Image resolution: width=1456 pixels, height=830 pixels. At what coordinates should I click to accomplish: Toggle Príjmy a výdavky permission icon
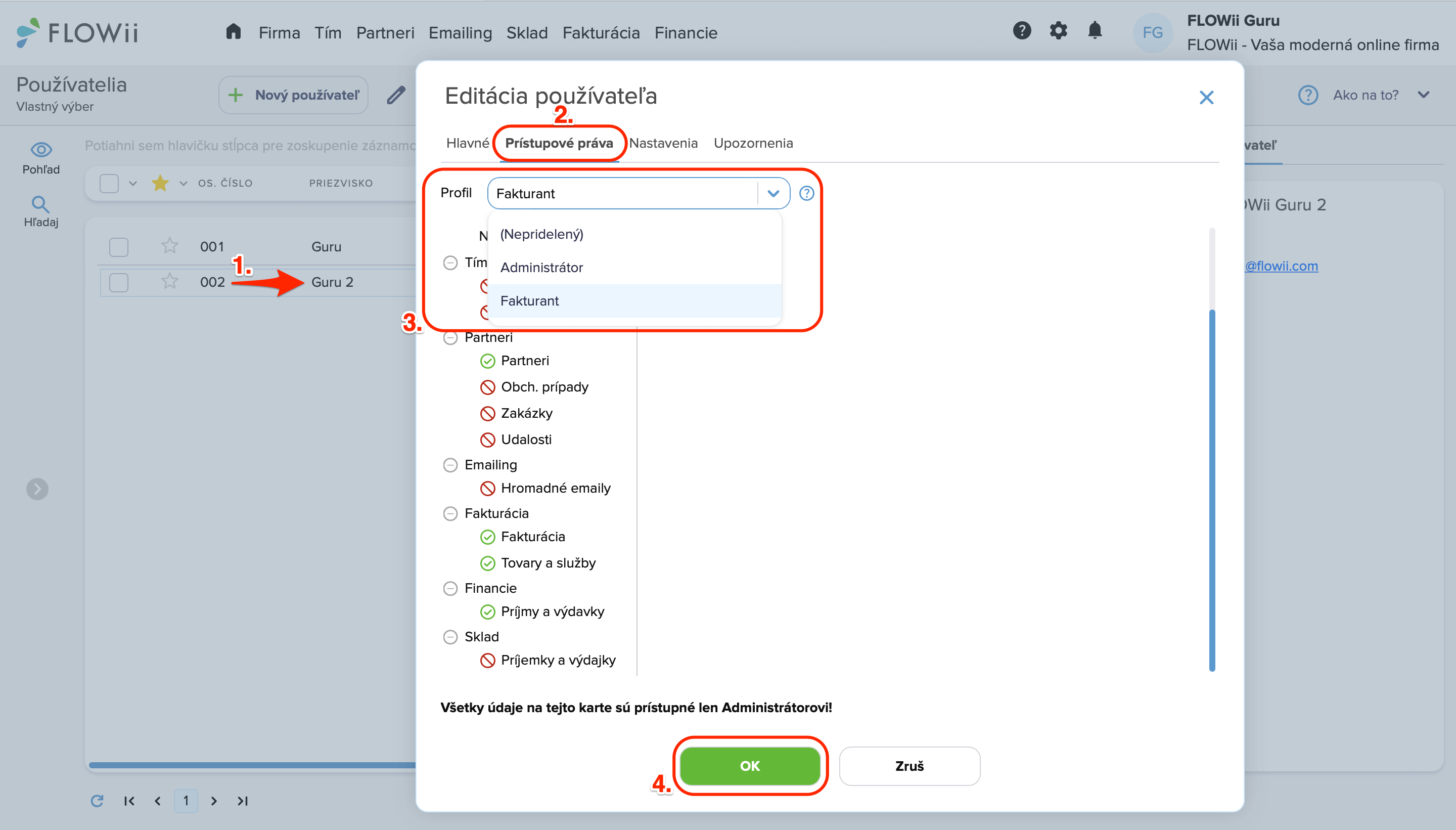click(488, 611)
